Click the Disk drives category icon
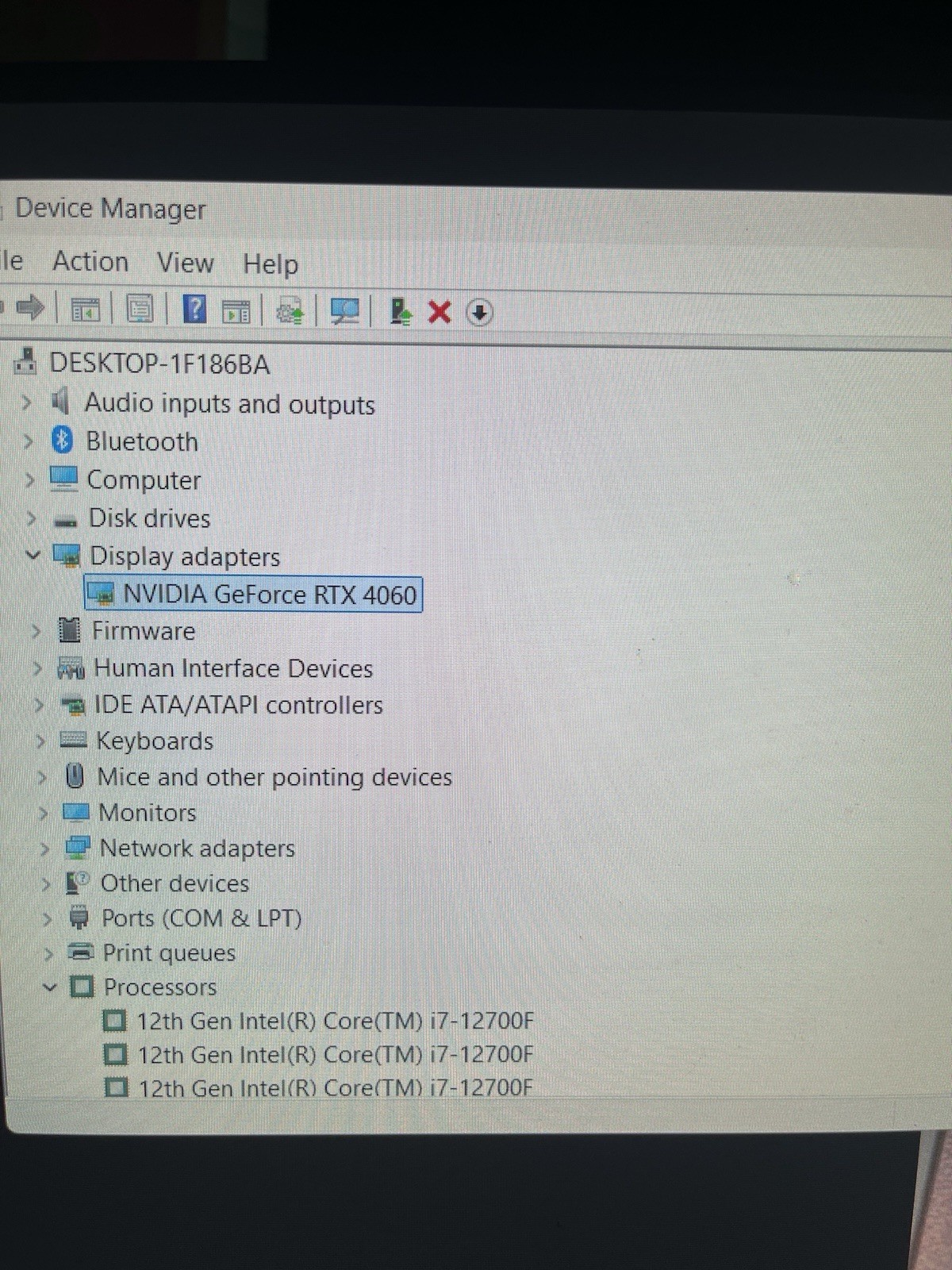952x1270 pixels. (65, 521)
